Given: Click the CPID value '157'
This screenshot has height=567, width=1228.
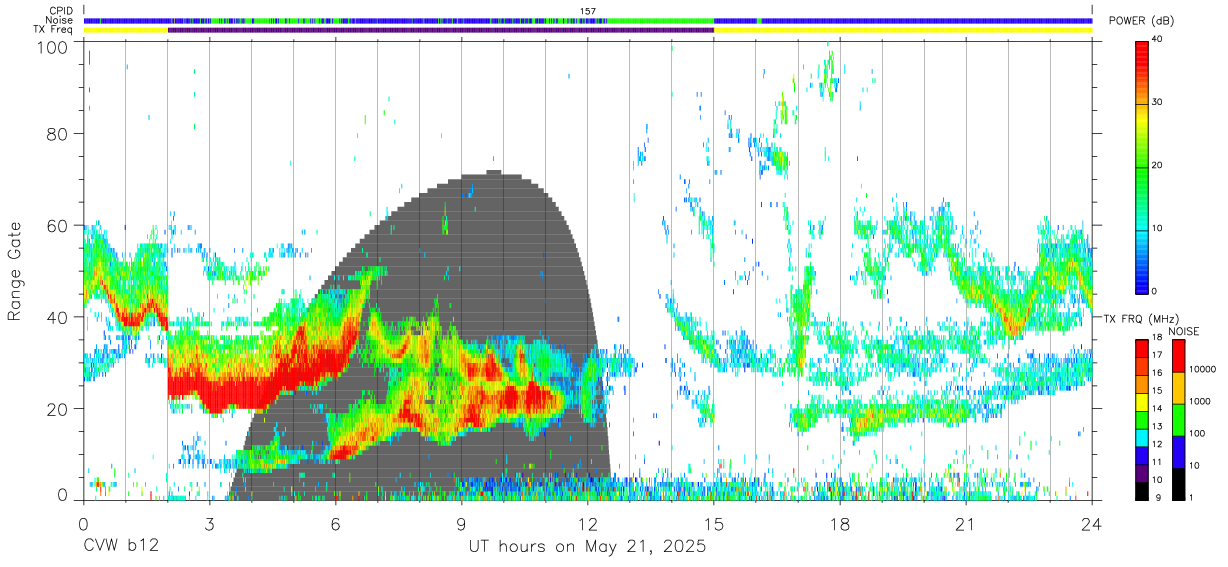Looking at the screenshot, I should tap(587, 11).
